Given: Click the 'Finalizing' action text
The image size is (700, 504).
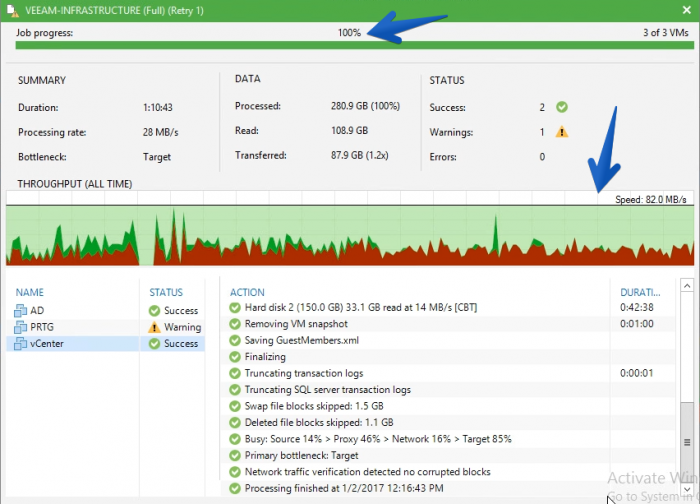Looking at the screenshot, I should click(x=265, y=357).
